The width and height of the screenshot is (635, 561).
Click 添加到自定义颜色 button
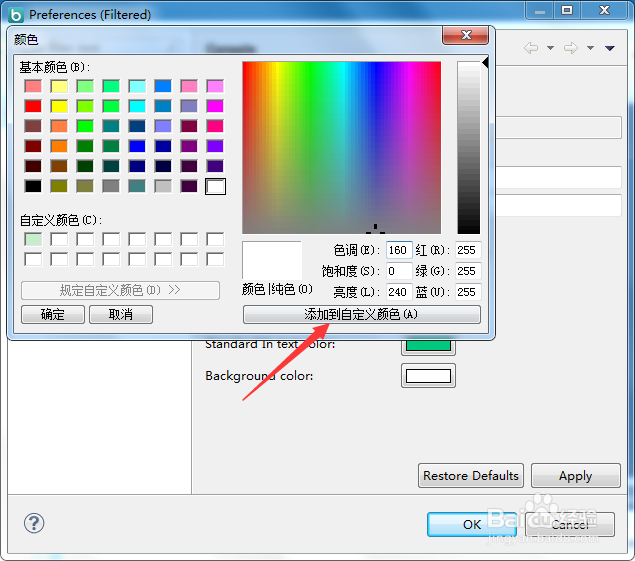(x=362, y=314)
